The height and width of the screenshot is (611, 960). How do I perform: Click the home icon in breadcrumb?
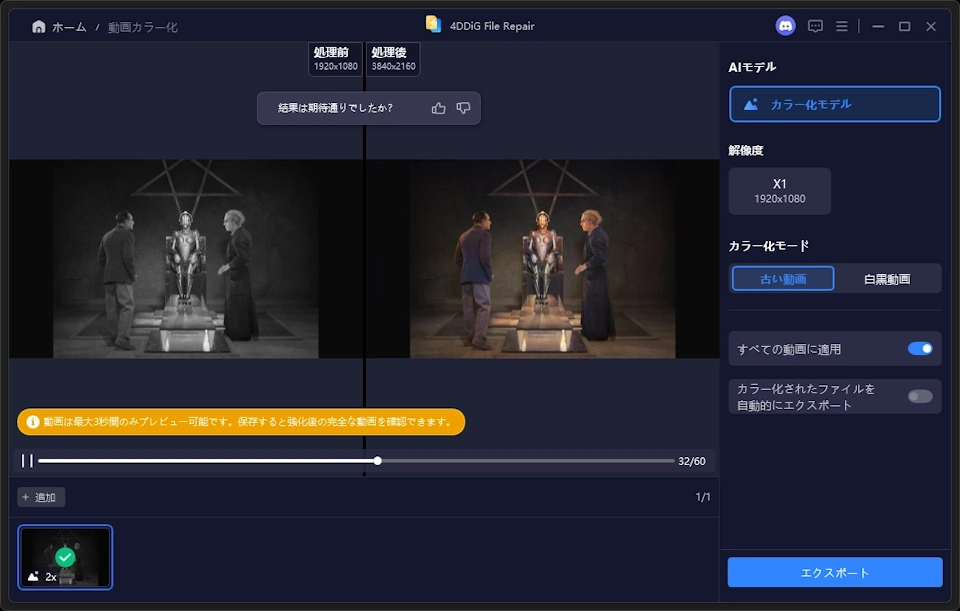pos(39,26)
